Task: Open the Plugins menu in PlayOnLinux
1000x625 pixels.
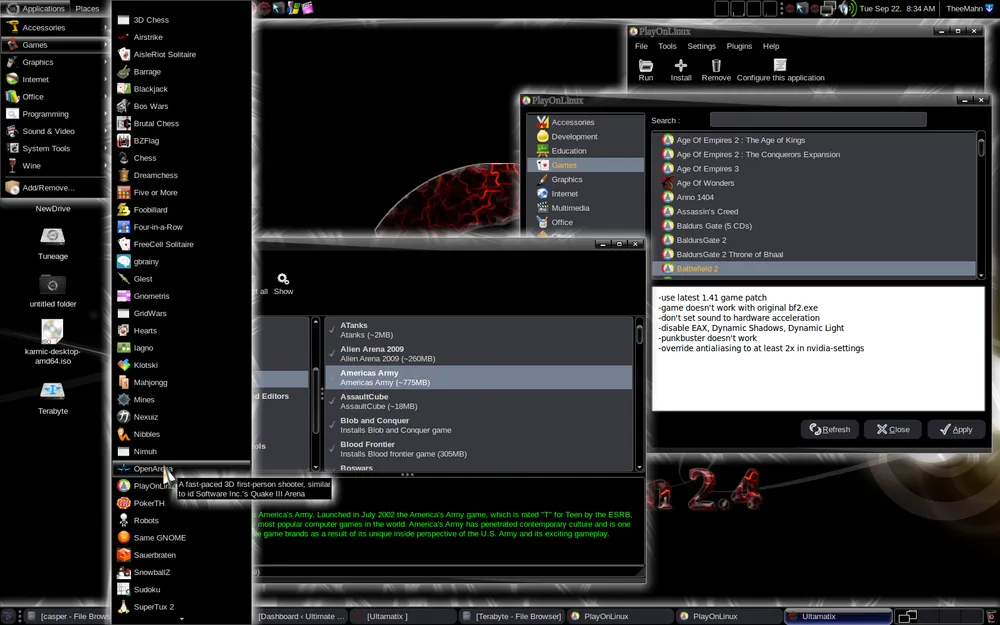Action: pyautogui.click(x=739, y=46)
